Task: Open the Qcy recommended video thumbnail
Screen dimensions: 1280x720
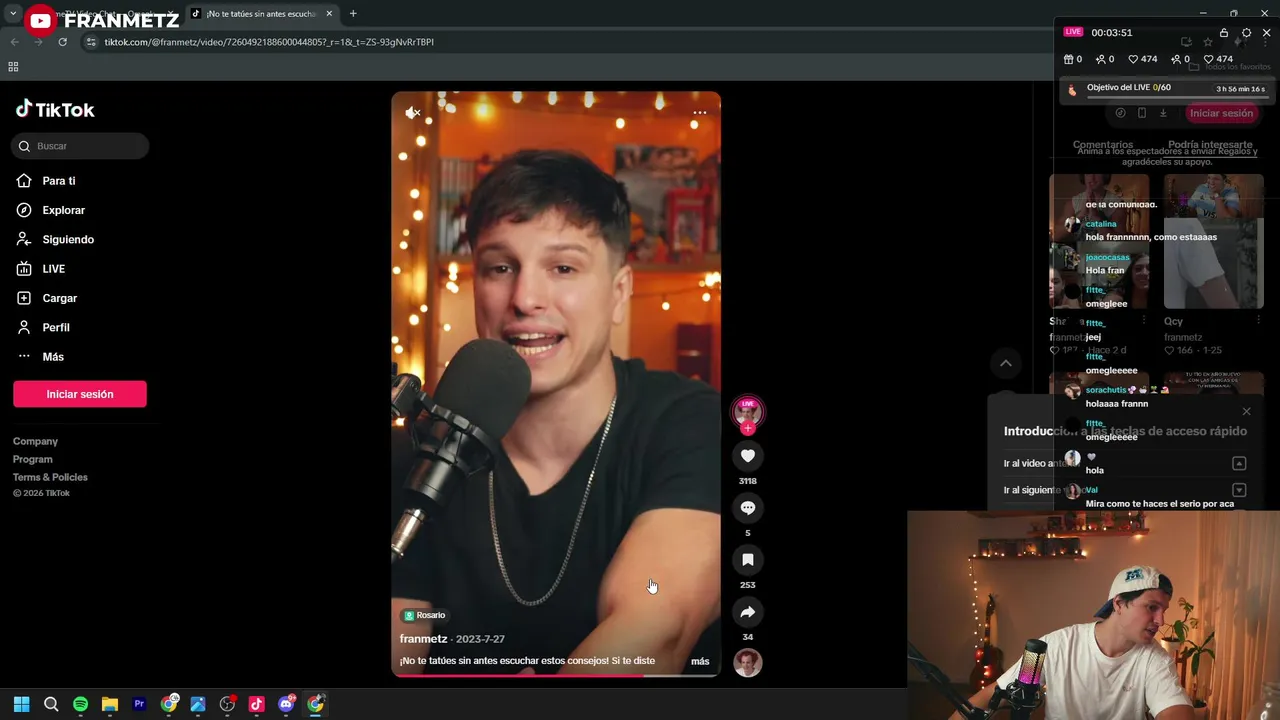Action: [x=1214, y=241]
